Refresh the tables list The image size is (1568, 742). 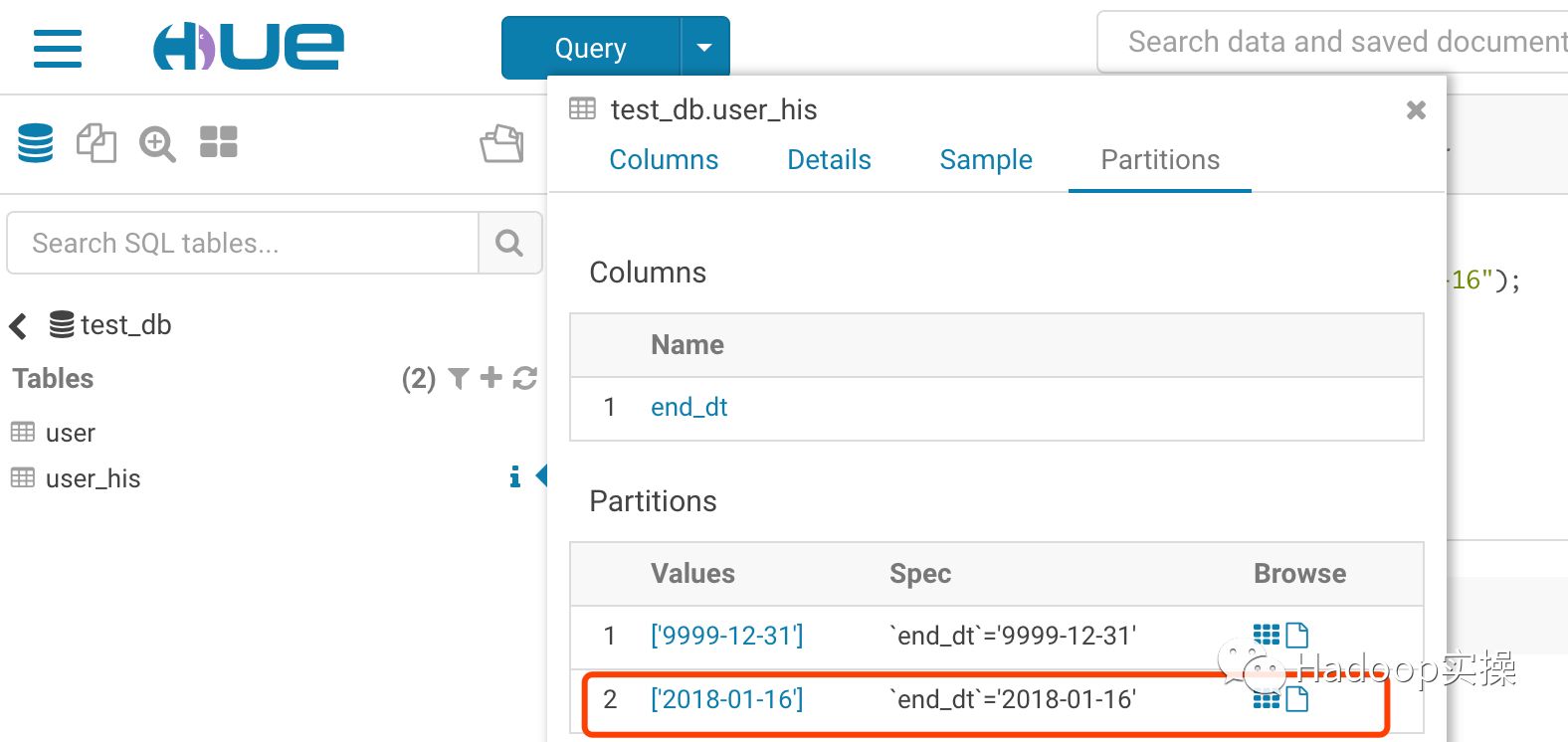pyautogui.click(x=525, y=378)
